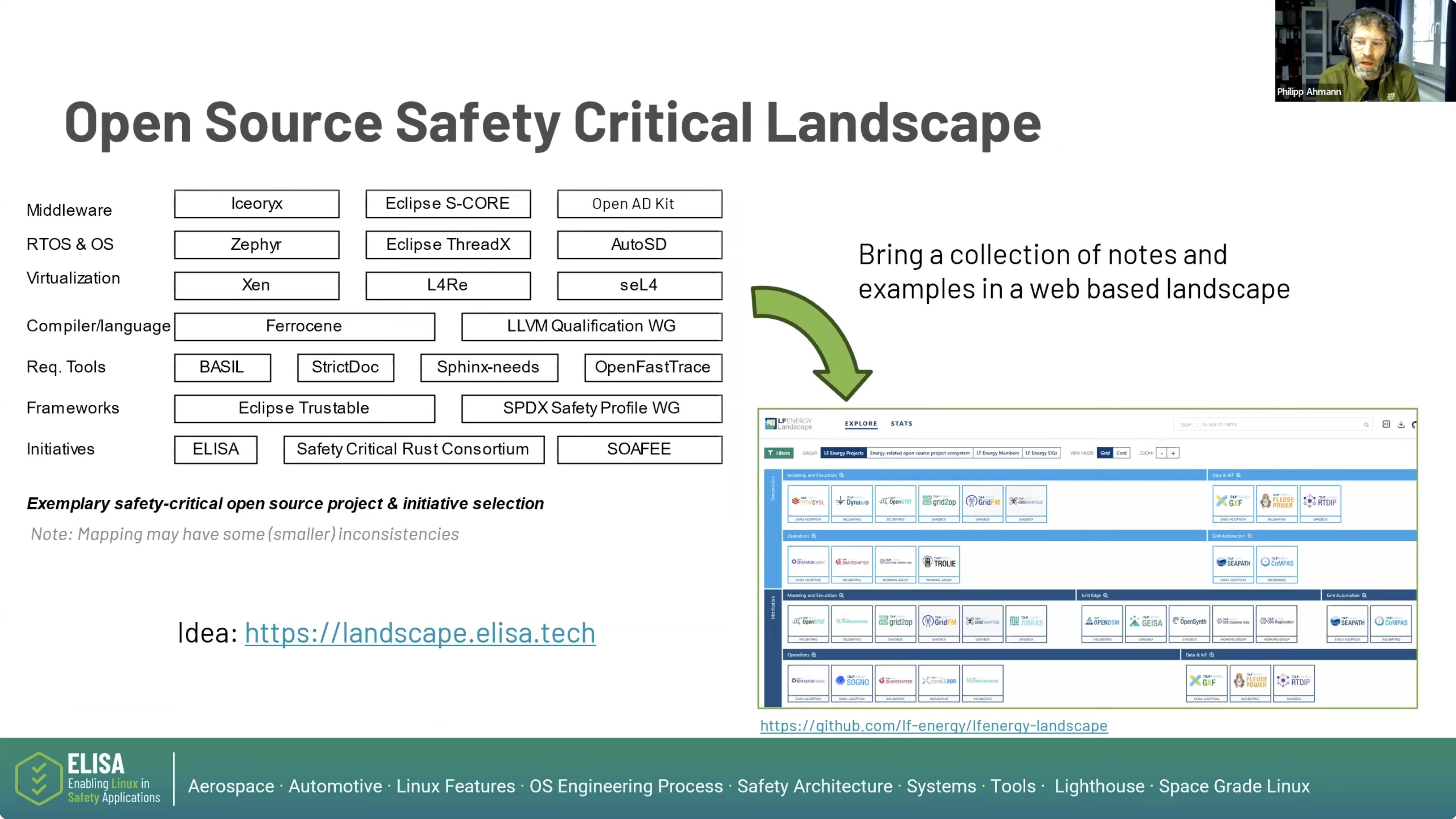Click the zoom plus control
The width and height of the screenshot is (1456, 819).
[x=1173, y=454]
